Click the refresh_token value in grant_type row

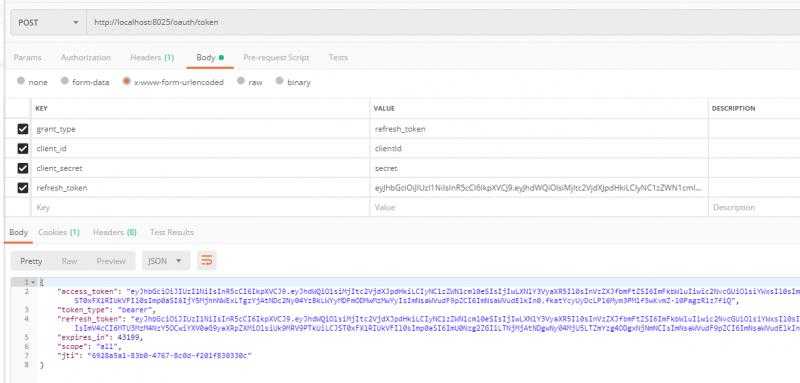click(x=539, y=129)
